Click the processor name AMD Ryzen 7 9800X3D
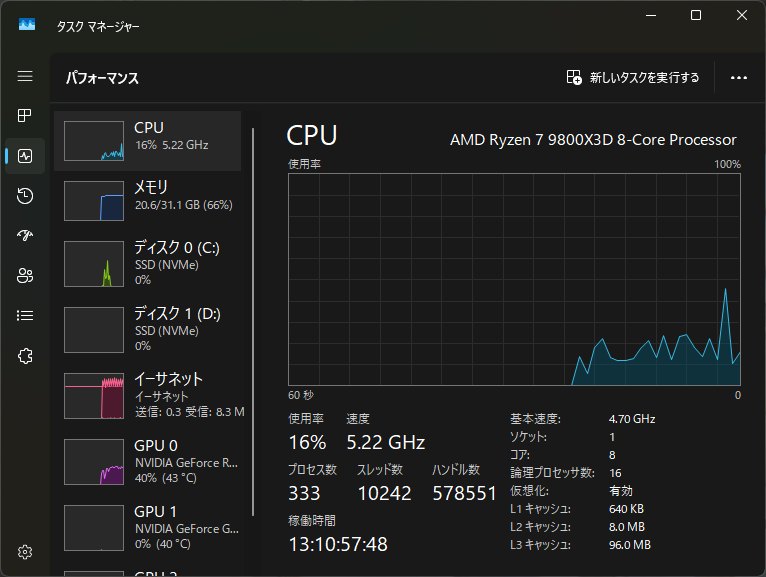 [593, 140]
